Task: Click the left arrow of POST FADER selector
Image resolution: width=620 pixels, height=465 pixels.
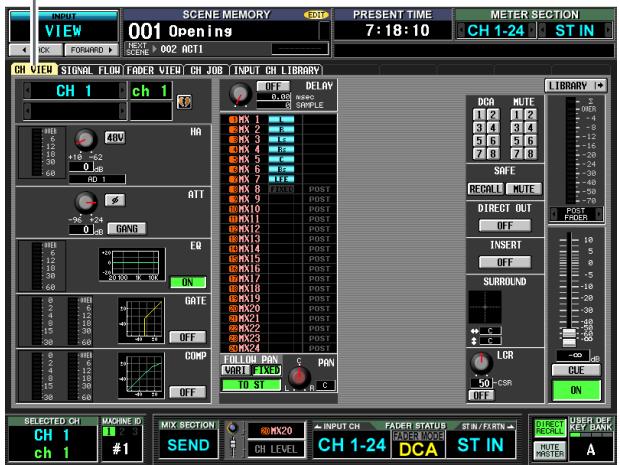Action: click(554, 214)
